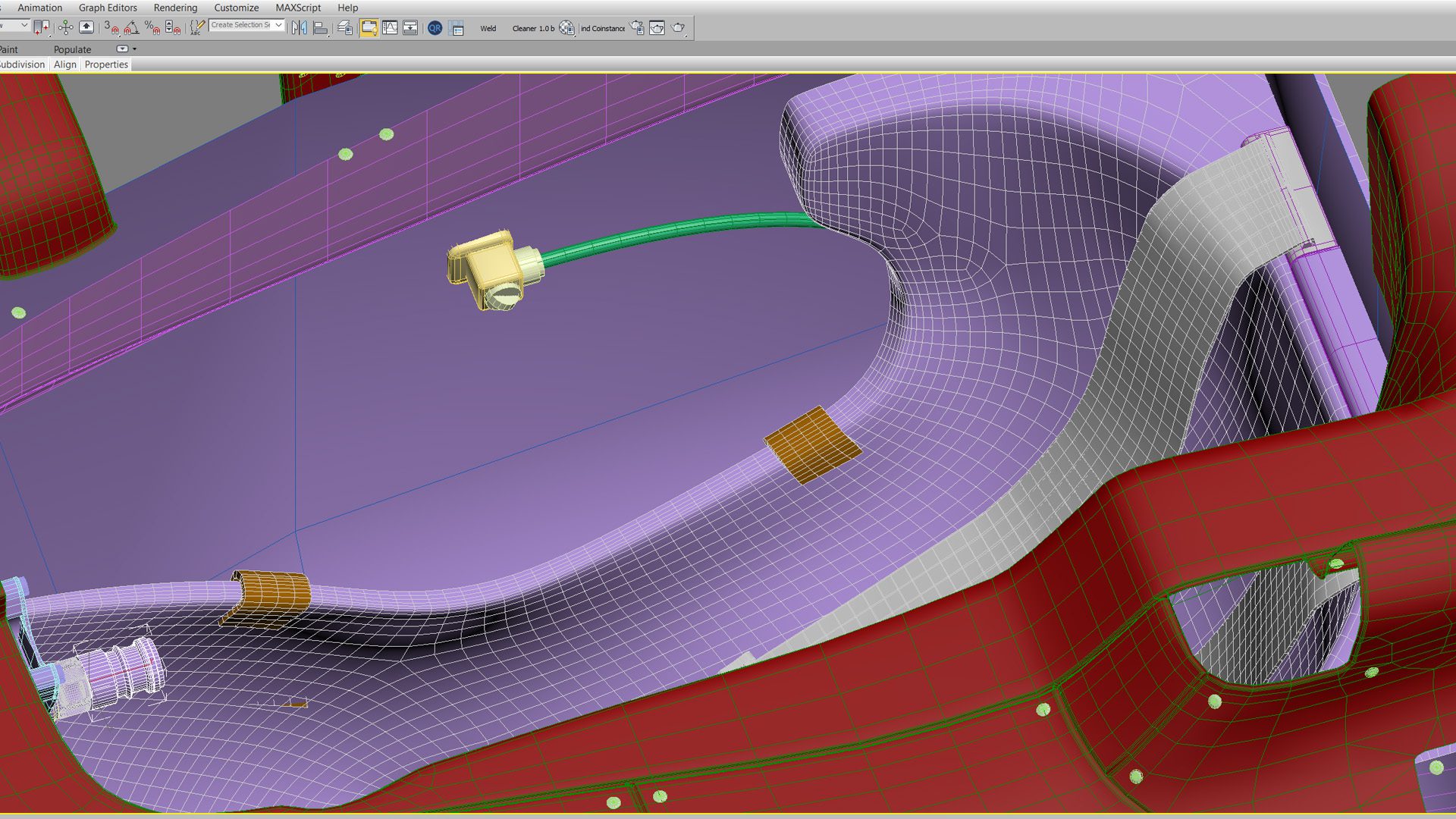The height and width of the screenshot is (819, 1456).
Task: Click the Mirror tool icon
Action: (x=300, y=27)
